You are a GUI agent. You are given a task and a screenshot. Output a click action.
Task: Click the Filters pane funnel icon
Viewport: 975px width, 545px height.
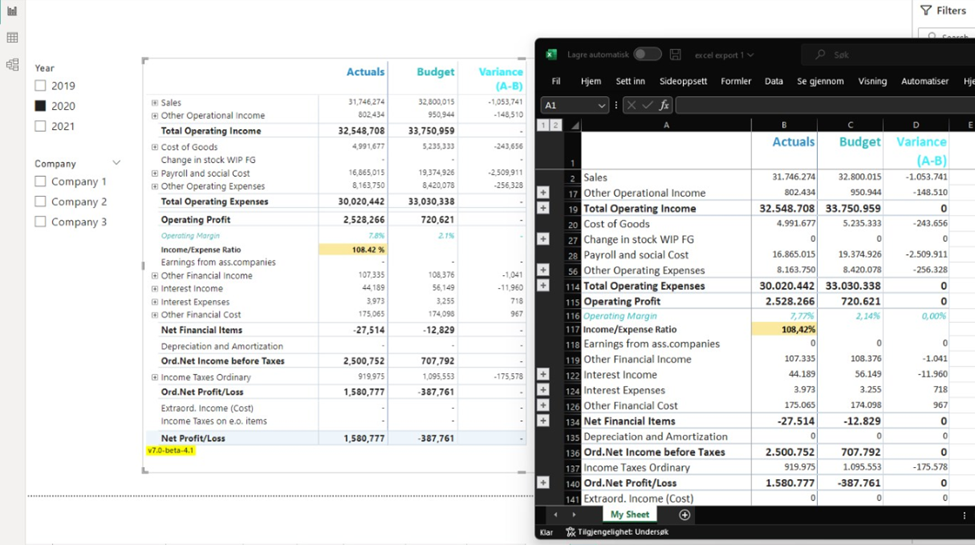tap(926, 10)
